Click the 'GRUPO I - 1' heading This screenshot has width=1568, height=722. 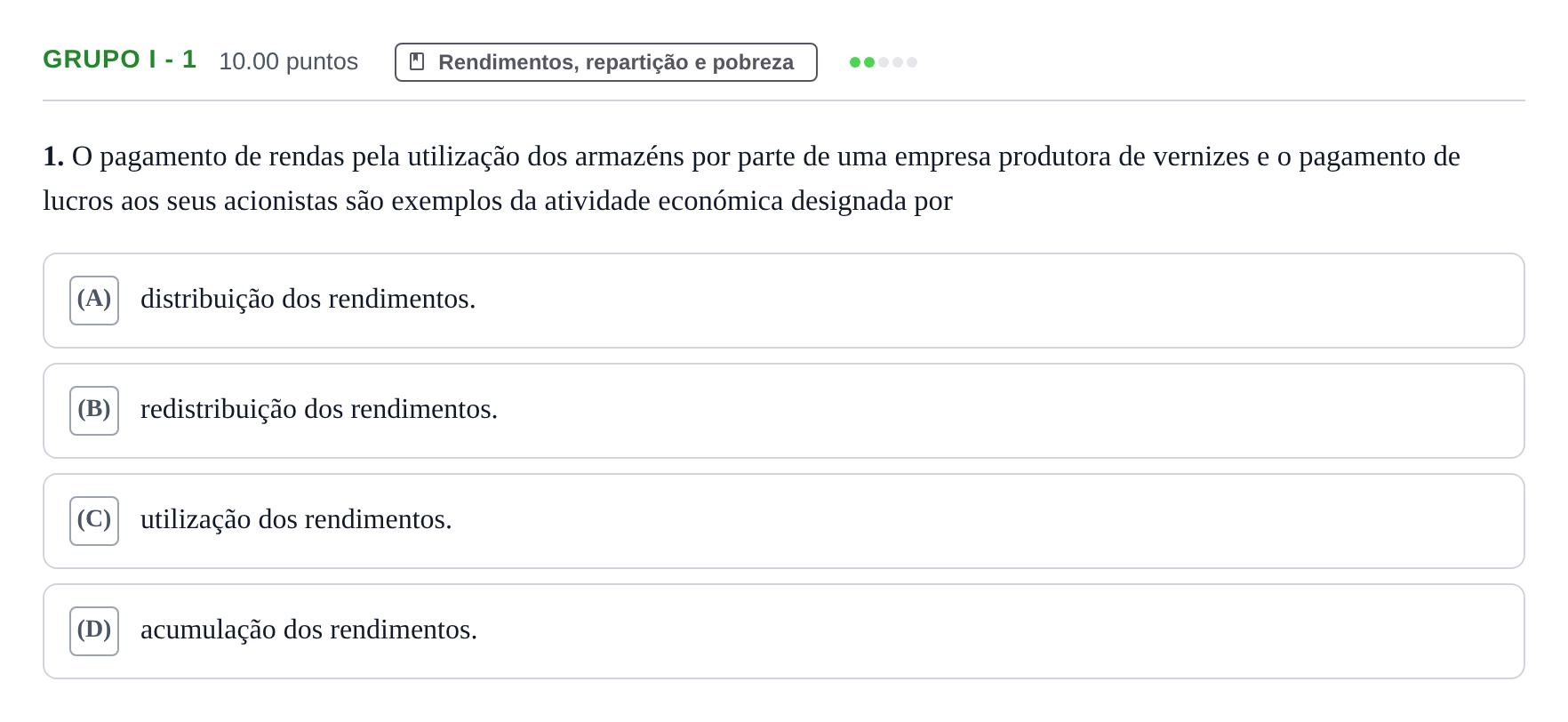(119, 60)
